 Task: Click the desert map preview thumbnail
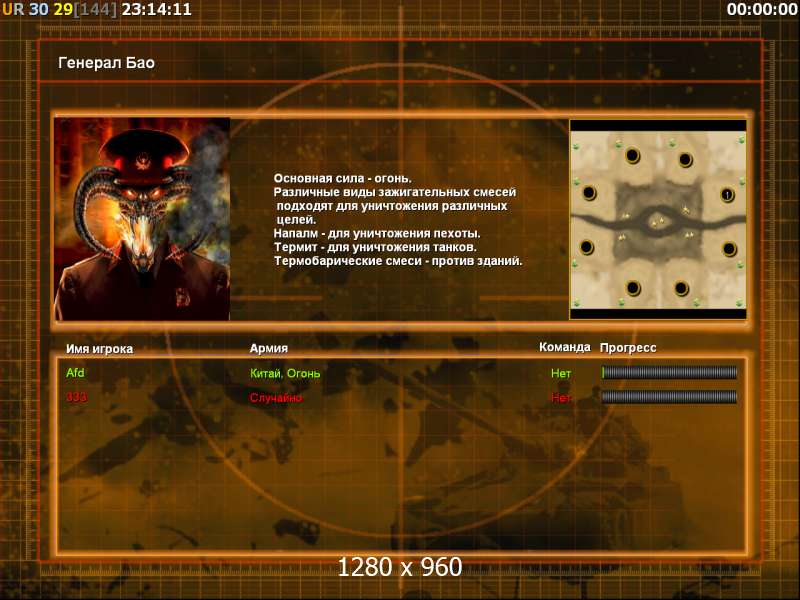(x=658, y=220)
